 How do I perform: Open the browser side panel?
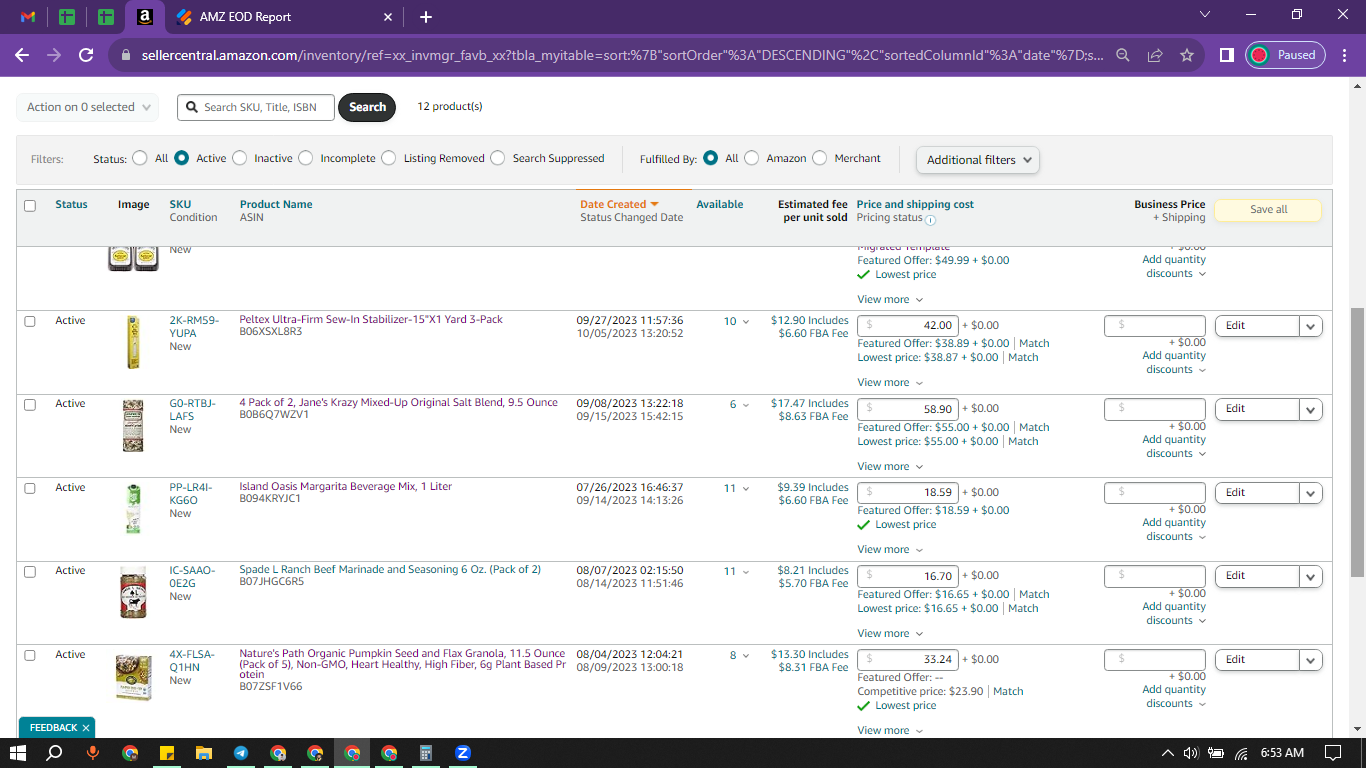click(x=1226, y=55)
